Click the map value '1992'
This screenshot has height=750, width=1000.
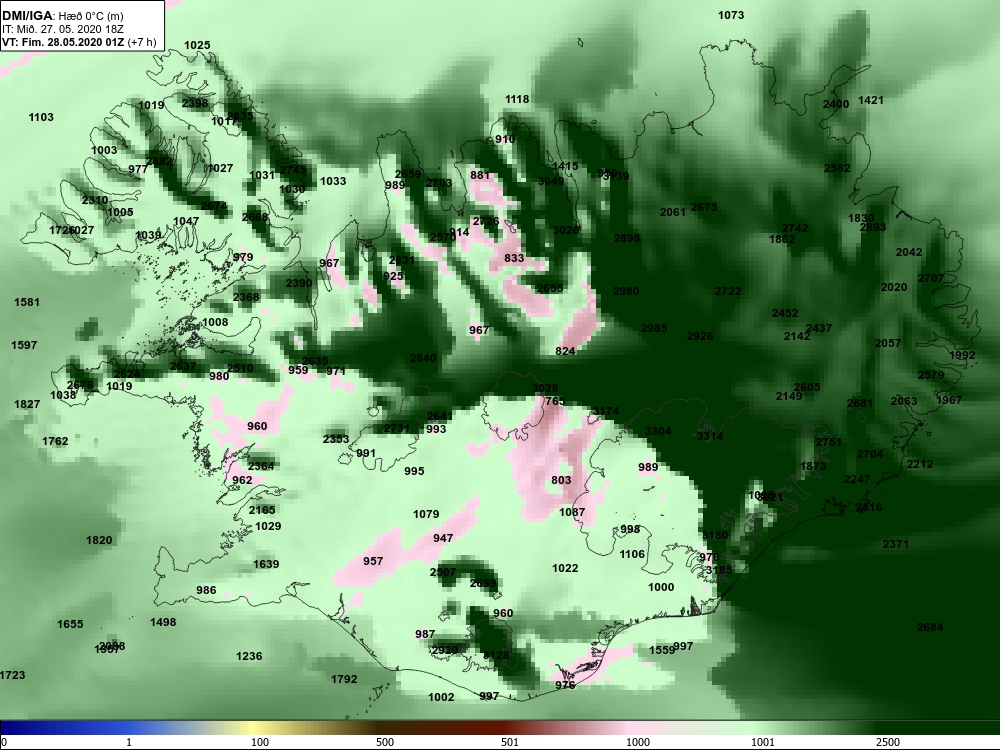(x=962, y=356)
